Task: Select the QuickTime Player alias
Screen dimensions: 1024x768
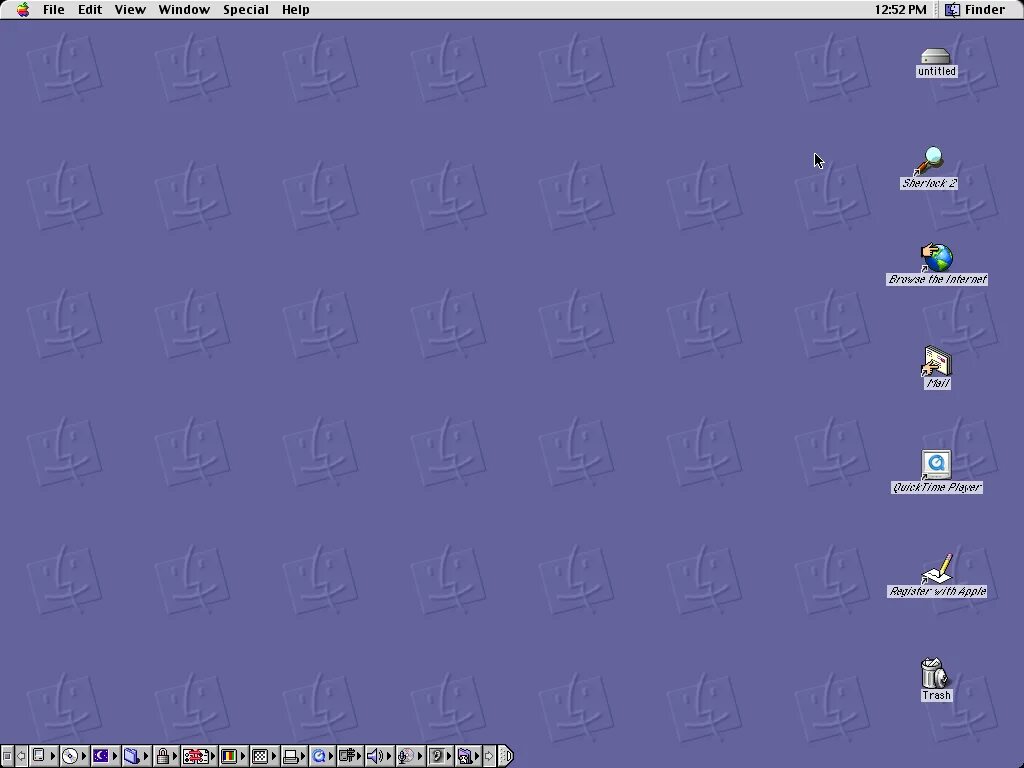Action: 936,472
